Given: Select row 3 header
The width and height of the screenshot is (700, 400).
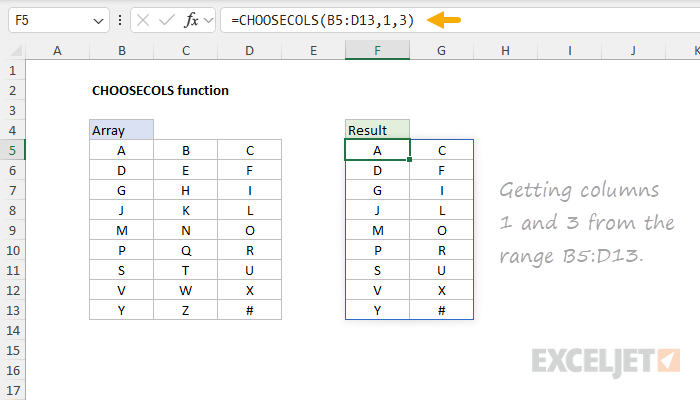Looking at the screenshot, I should (x=12, y=110).
